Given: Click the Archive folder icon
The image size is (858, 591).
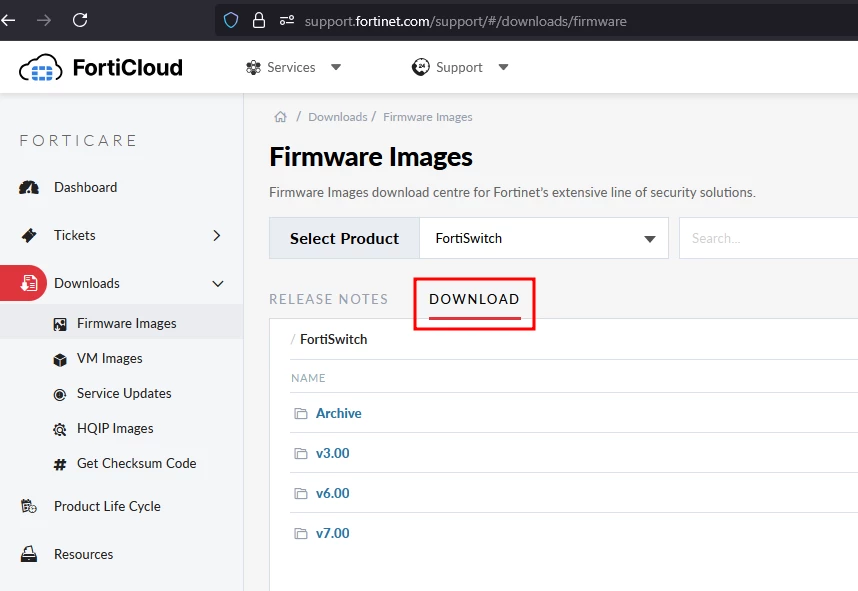Looking at the screenshot, I should tap(300, 414).
